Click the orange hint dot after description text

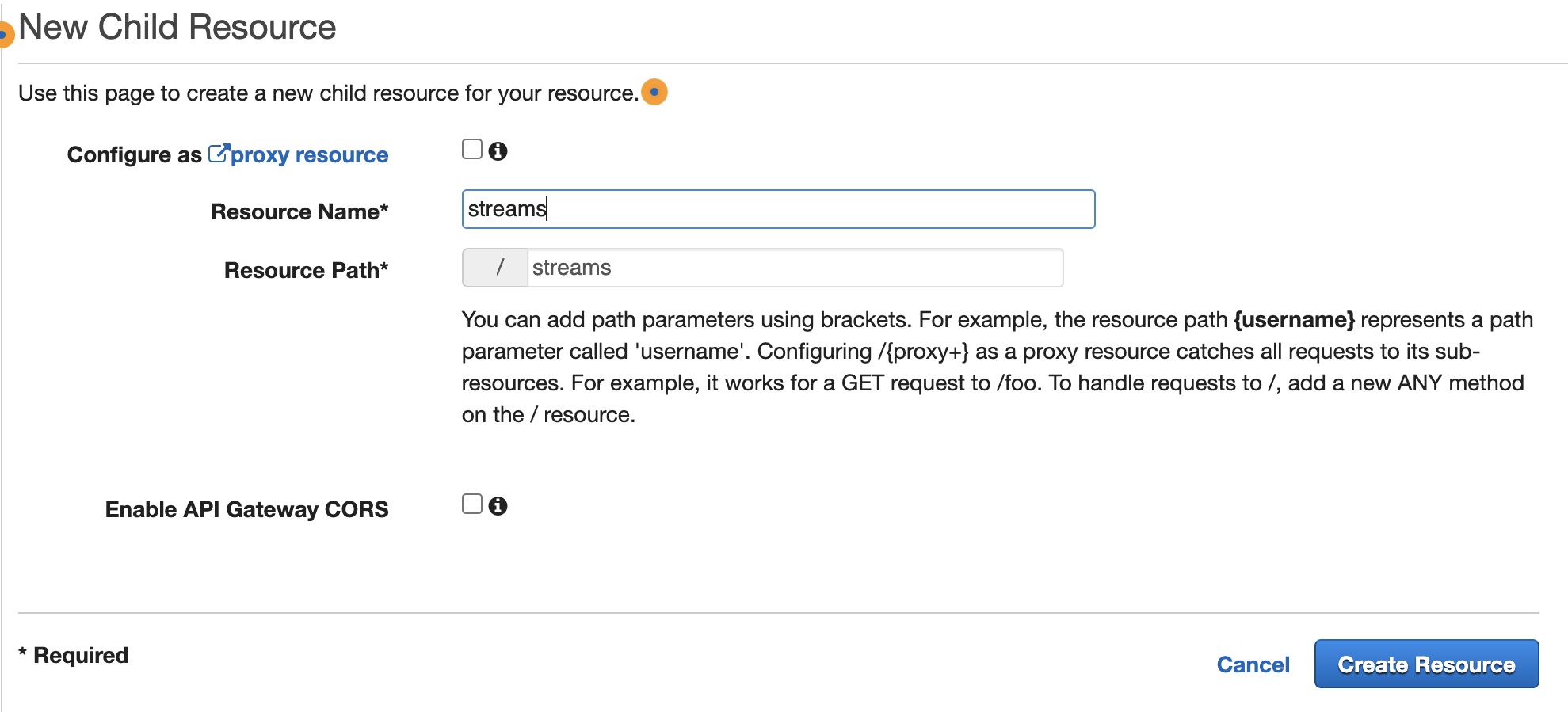tap(654, 92)
